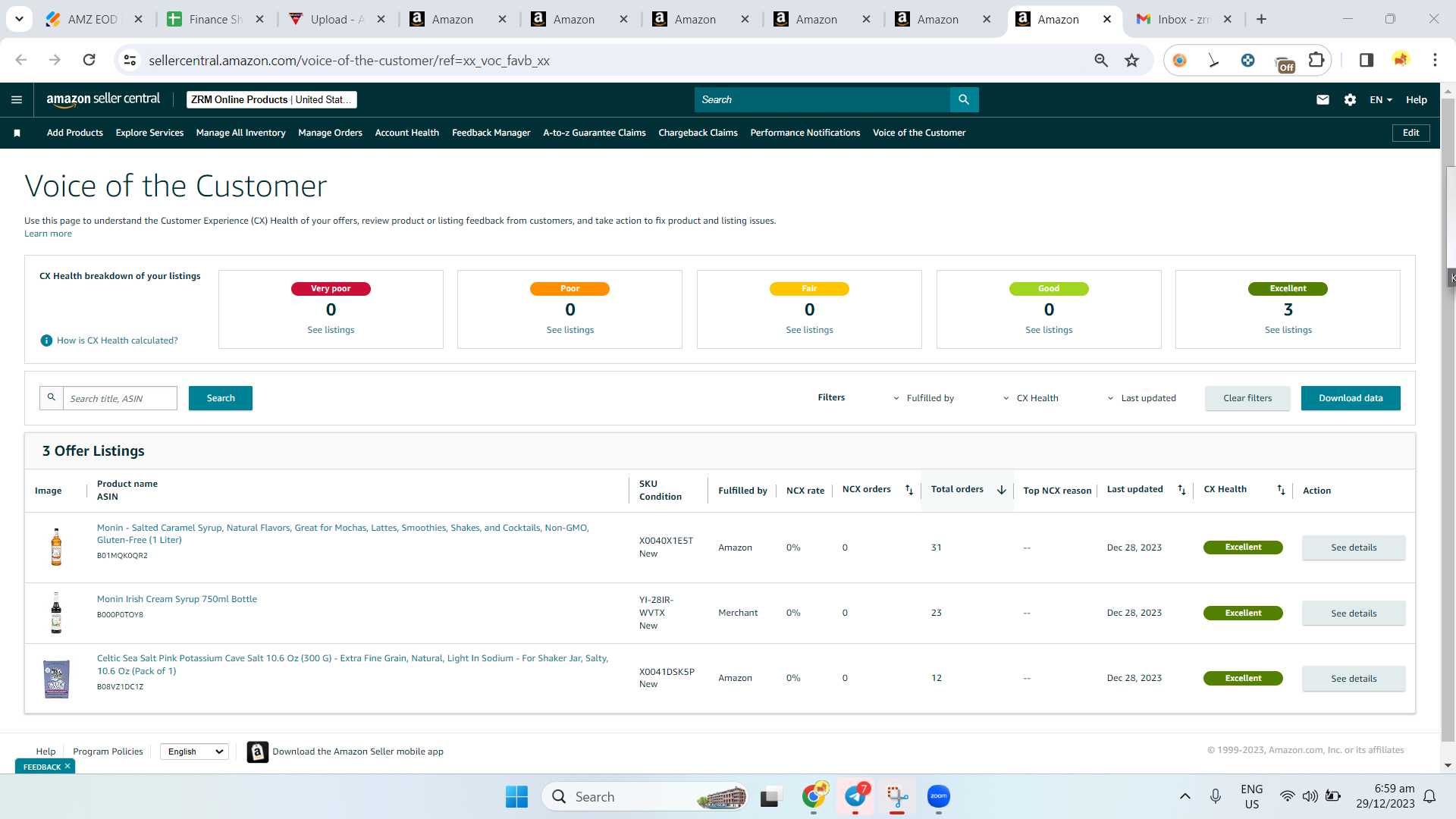Click the bookmark flag icon in favorites bar
1456x819 pixels.
tap(17, 133)
